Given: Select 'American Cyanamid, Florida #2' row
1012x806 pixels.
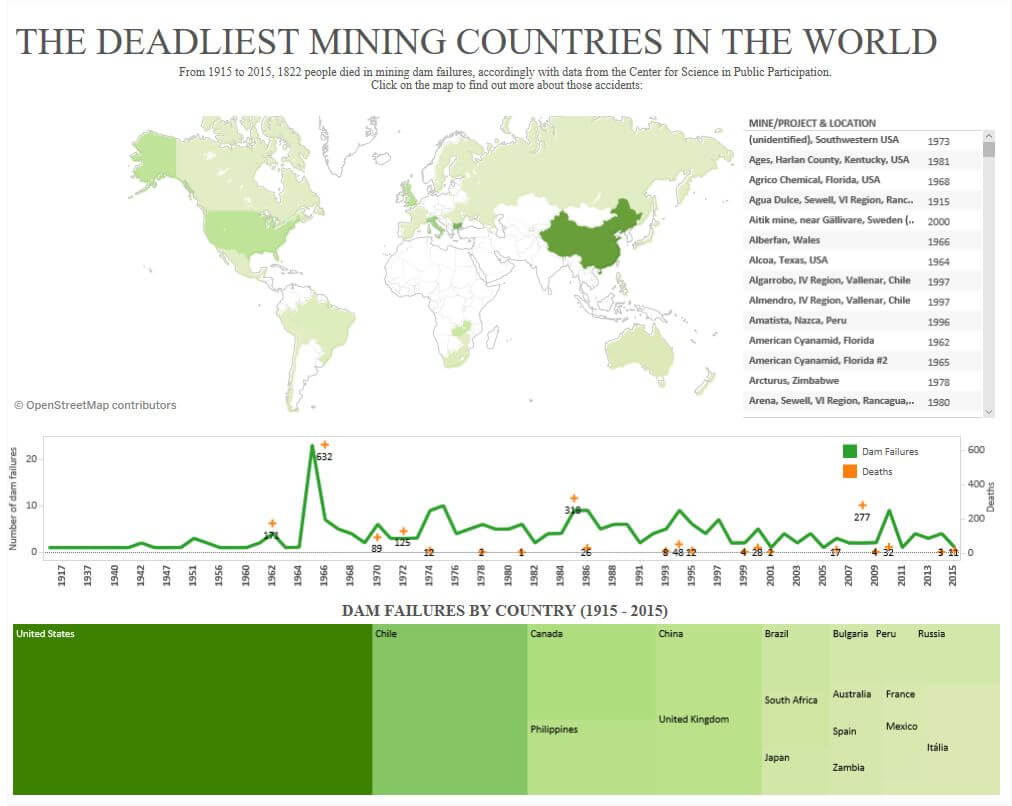Looking at the screenshot, I should pos(862,361).
